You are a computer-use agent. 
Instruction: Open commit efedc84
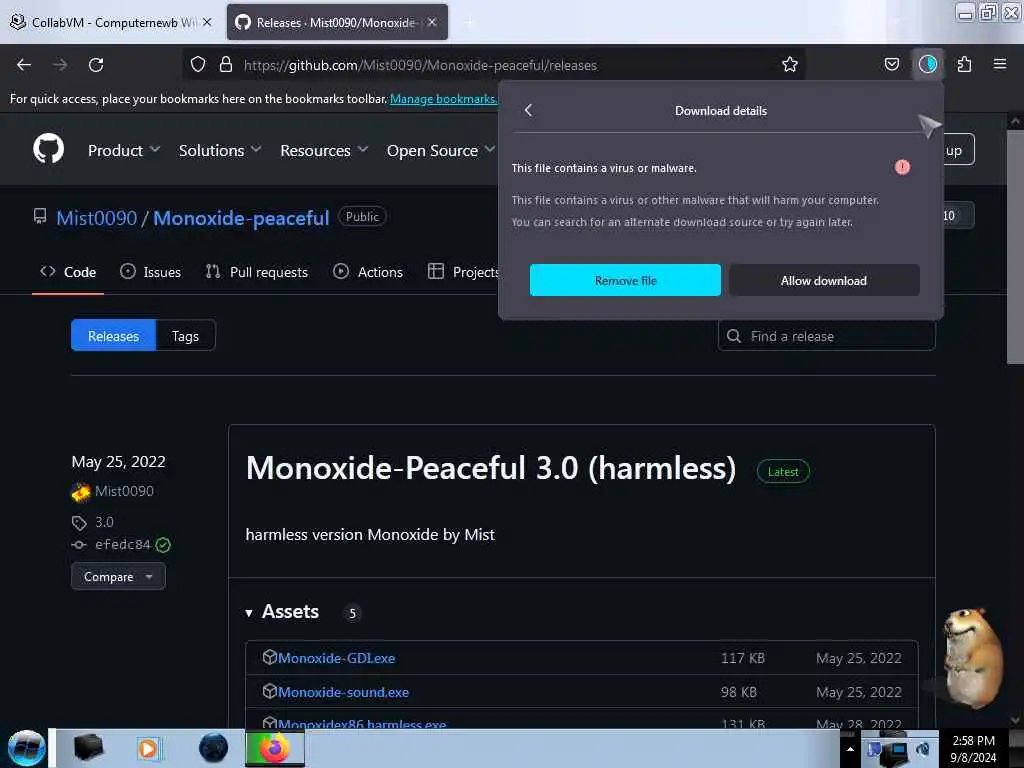coord(123,544)
